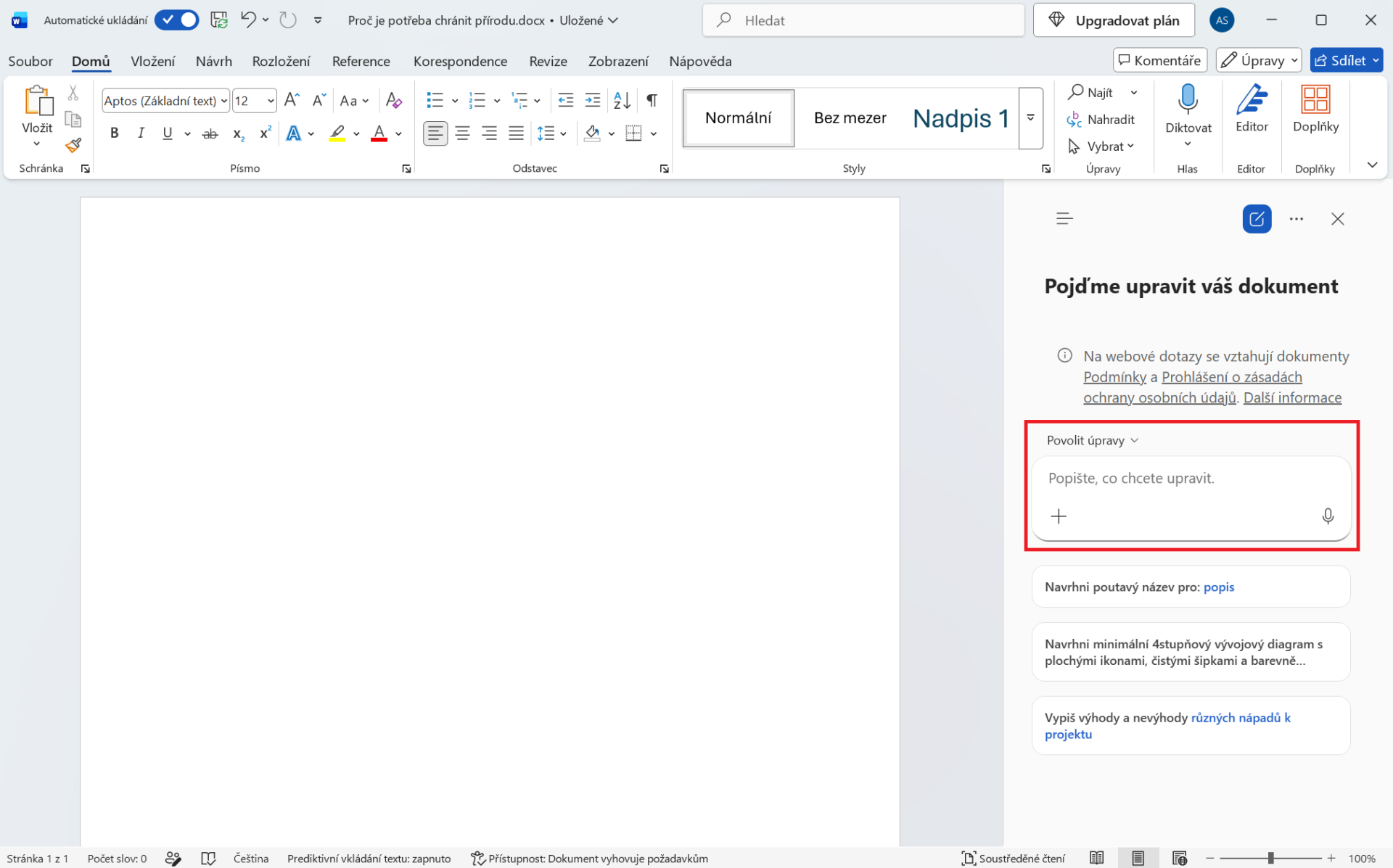Click the Najít find button
The height and width of the screenshot is (868, 1393).
tap(1090, 93)
